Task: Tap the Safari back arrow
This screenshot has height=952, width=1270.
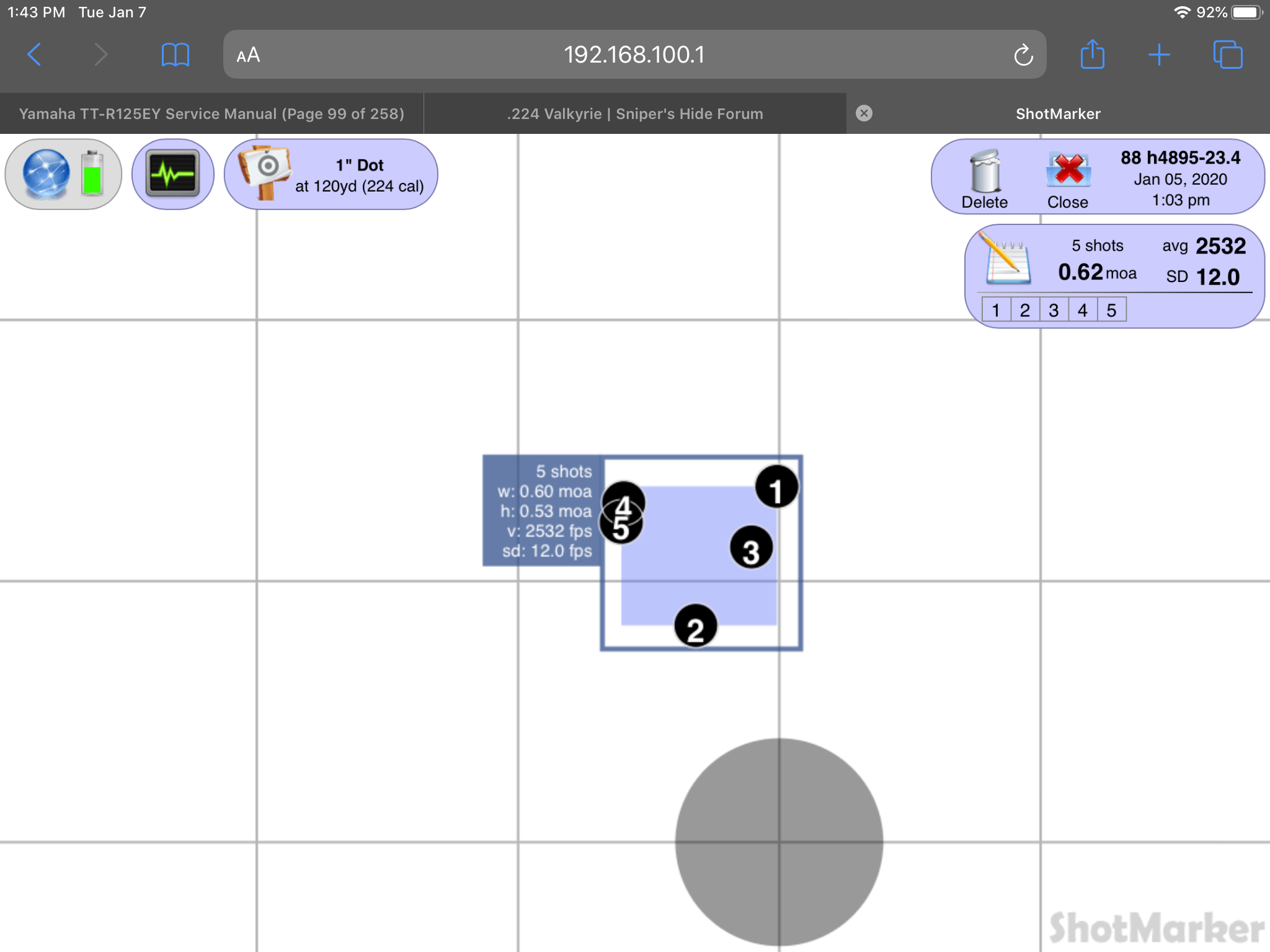Action: (x=35, y=55)
